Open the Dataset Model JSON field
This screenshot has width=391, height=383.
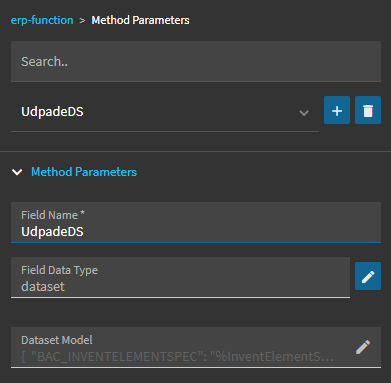point(196,348)
